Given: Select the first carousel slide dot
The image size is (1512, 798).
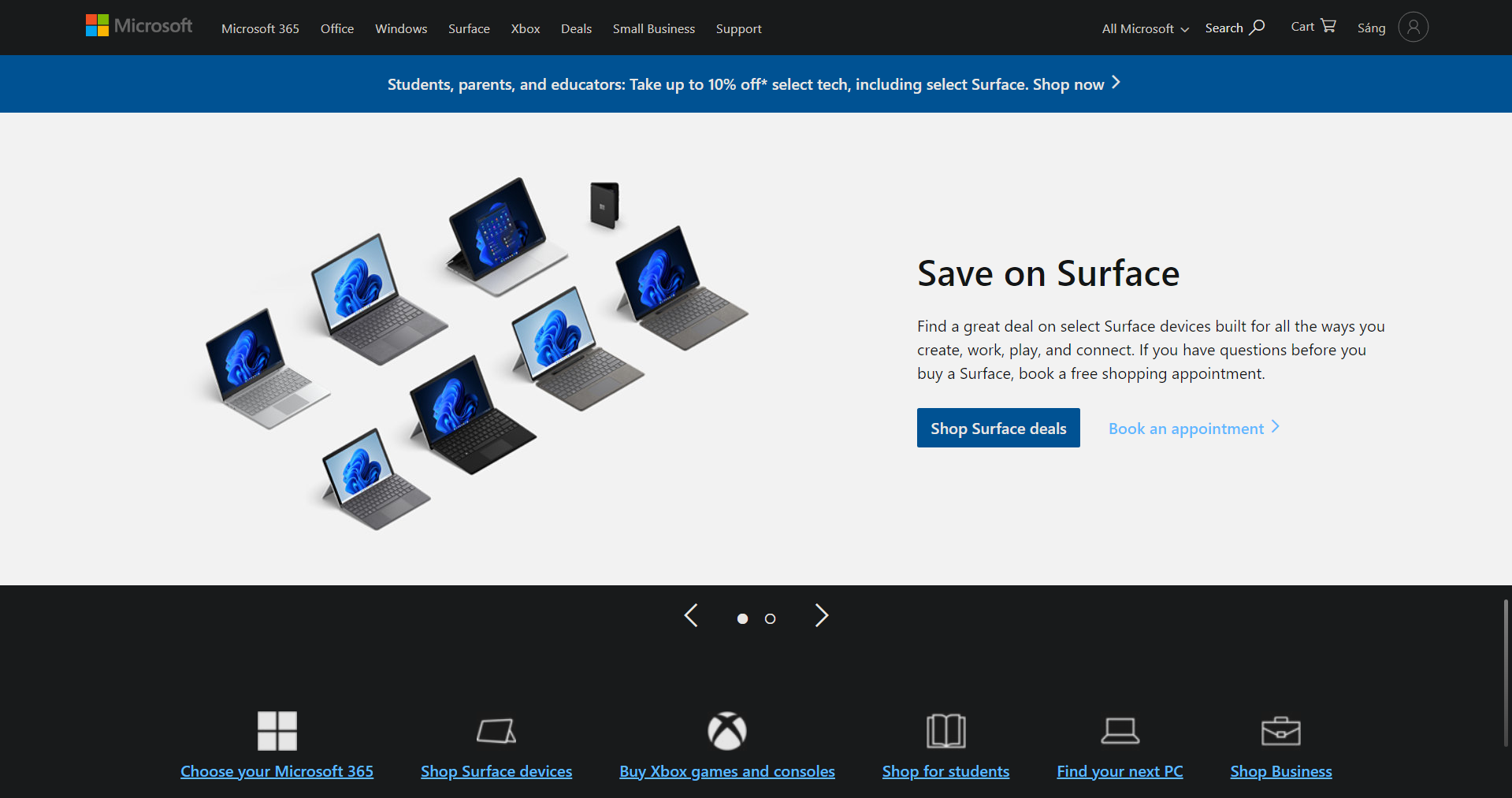Looking at the screenshot, I should pos(742,619).
